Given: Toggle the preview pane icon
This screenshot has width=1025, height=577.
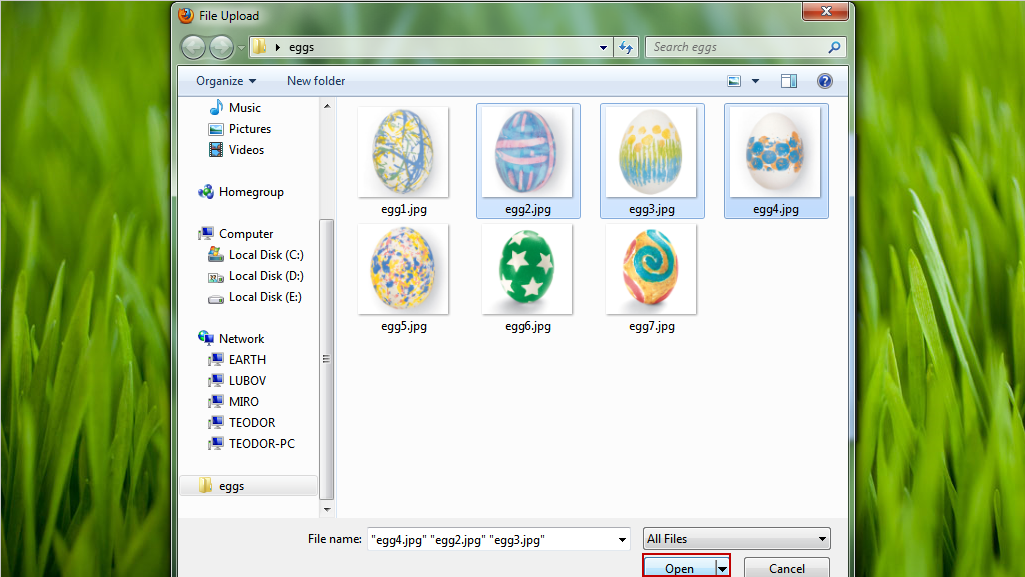Looking at the screenshot, I should point(789,81).
